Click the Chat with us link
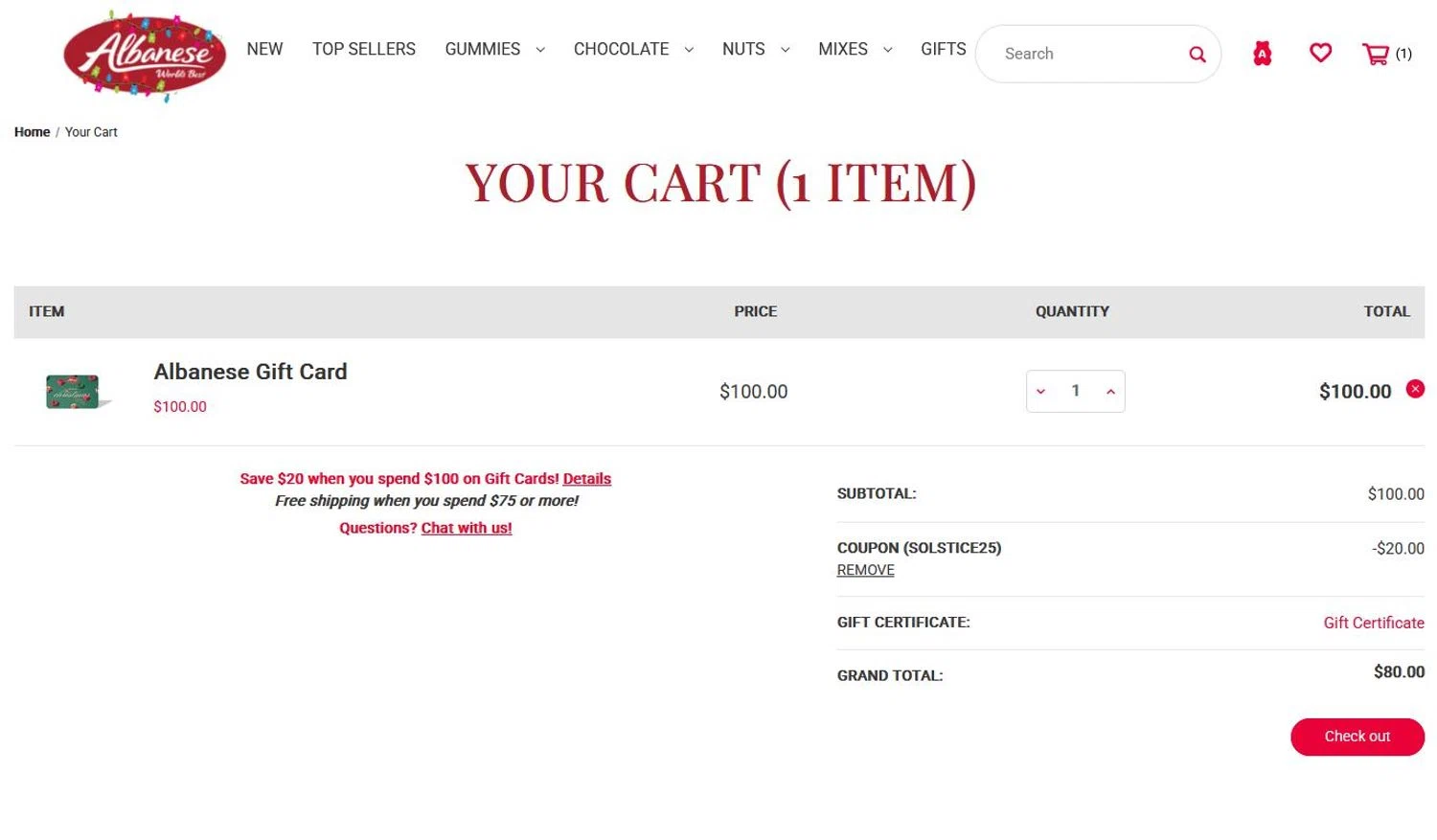This screenshot has height=840, width=1437. point(467,528)
